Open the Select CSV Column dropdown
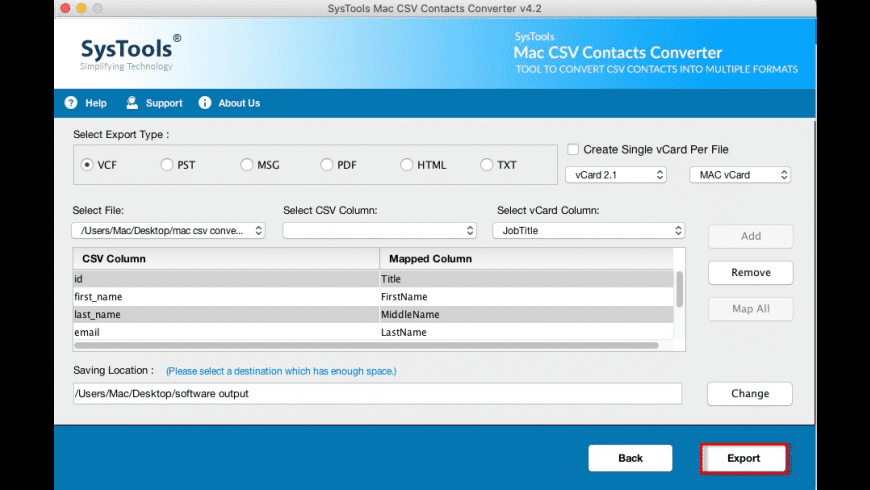Image resolution: width=870 pixels, height=490 pixels. (380, 230)
